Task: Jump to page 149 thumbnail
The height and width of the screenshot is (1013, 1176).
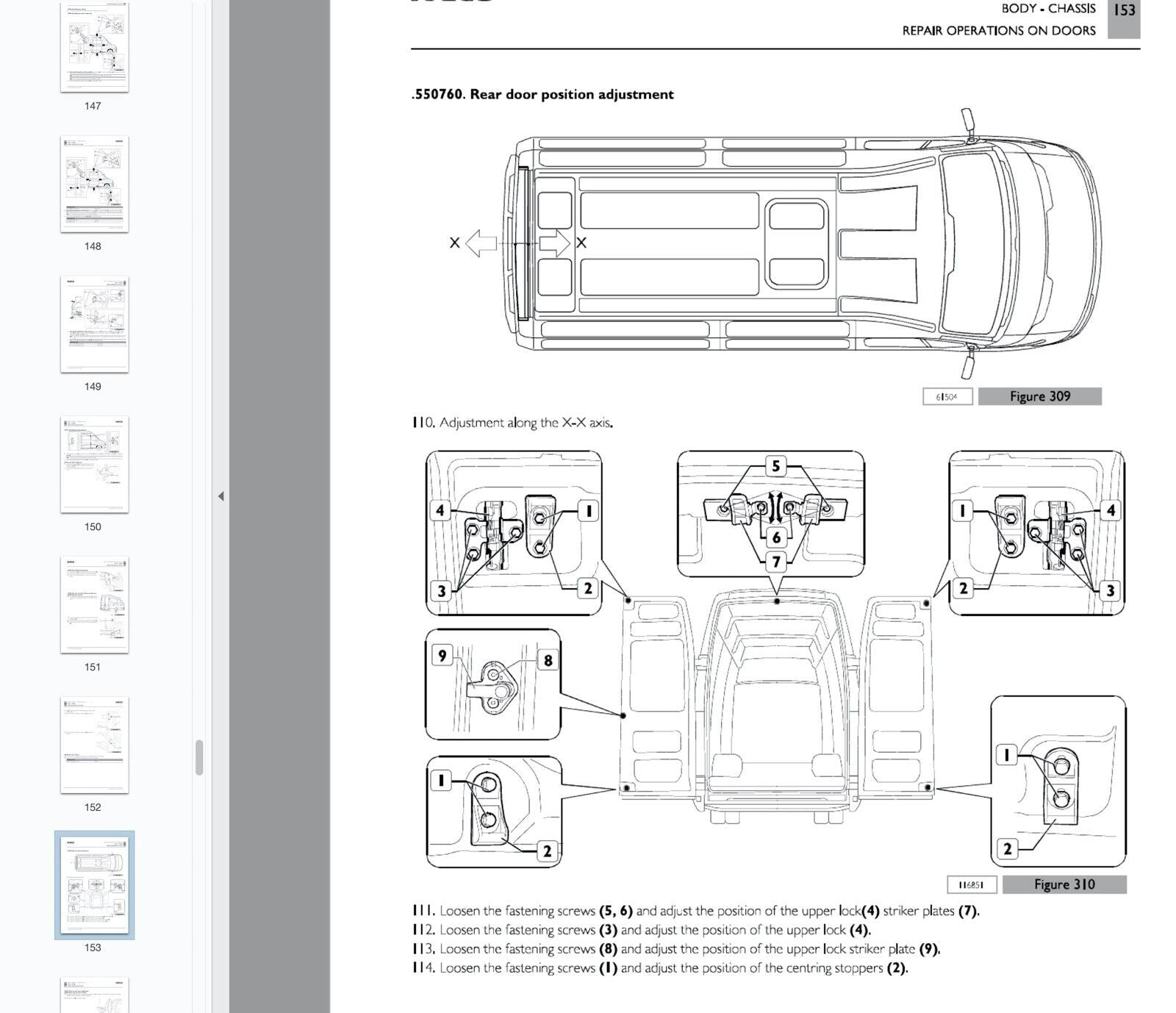Action: 94,324
